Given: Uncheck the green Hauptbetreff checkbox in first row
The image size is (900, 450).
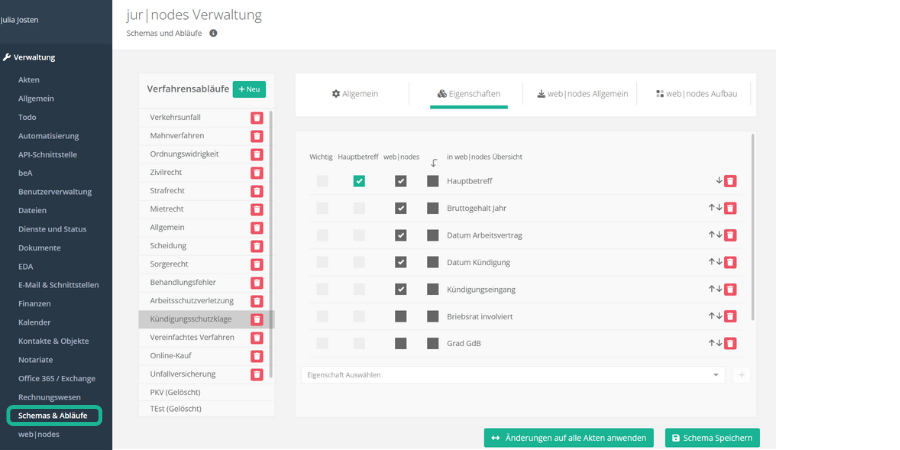Looking at the screenshot, I should pyautogui.click(x=359, y=181).
